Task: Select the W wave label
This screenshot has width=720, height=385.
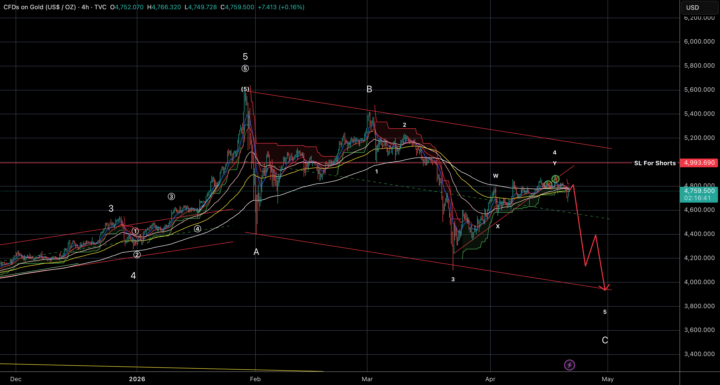Action: click(x=495, y=176)
